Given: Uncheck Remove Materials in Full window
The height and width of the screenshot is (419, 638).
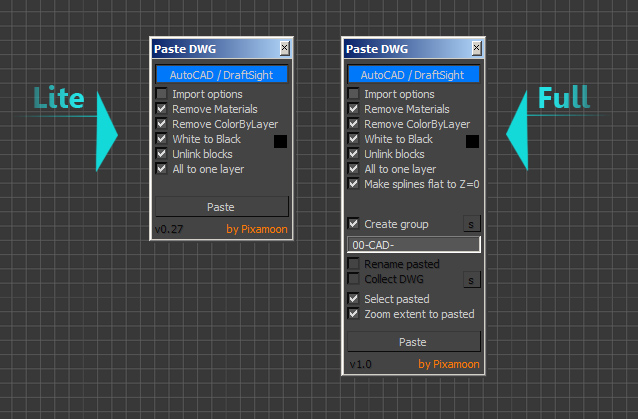Looking at the screenshot, I should pos(354,109).
